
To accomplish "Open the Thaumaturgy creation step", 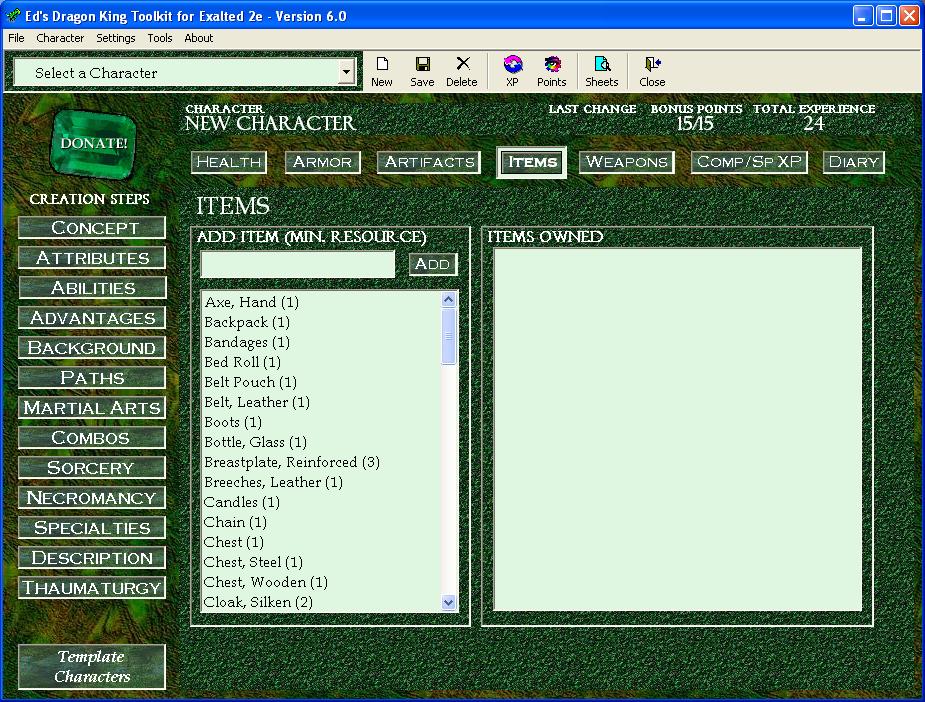I will click(x=92, y=588).
